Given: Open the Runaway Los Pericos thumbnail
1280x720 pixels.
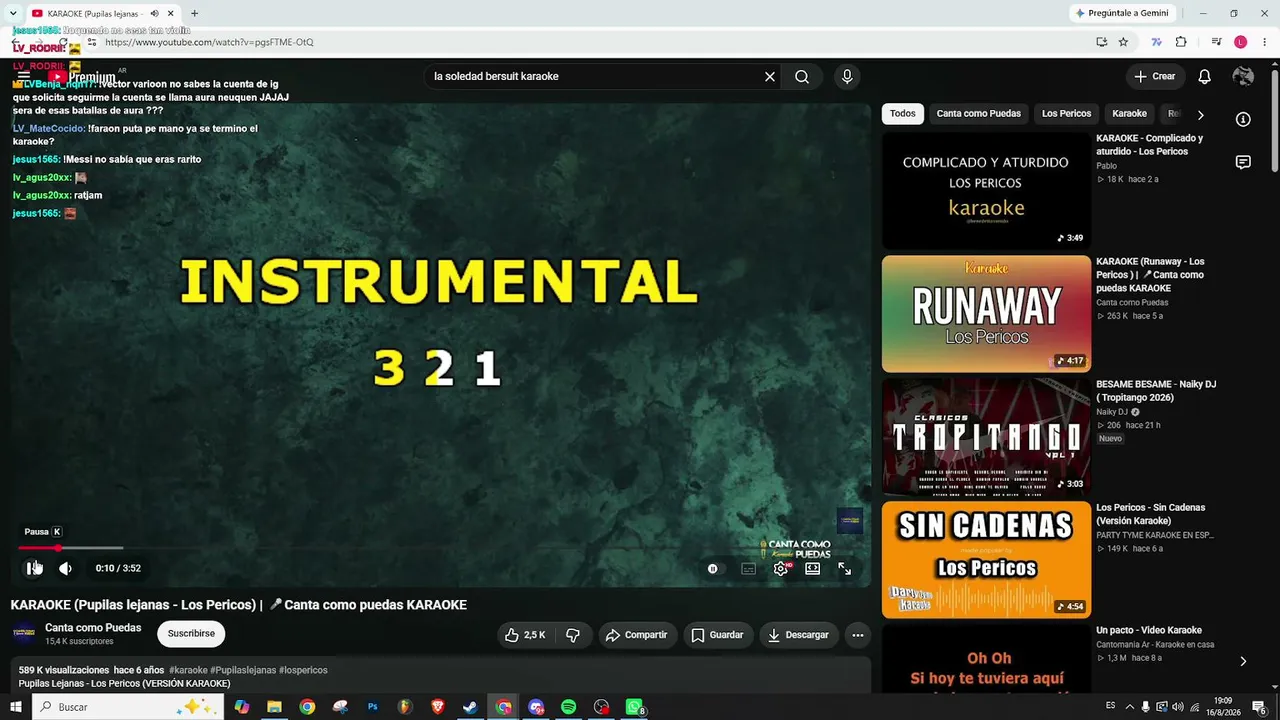Looking at the screenshot, I should [986, 314].
